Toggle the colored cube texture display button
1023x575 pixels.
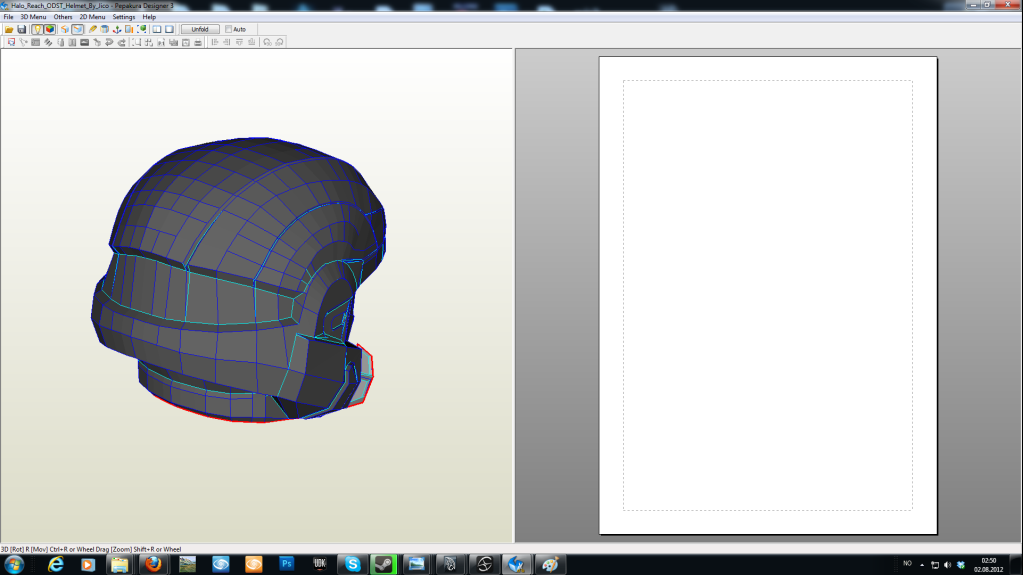[50, 29]
